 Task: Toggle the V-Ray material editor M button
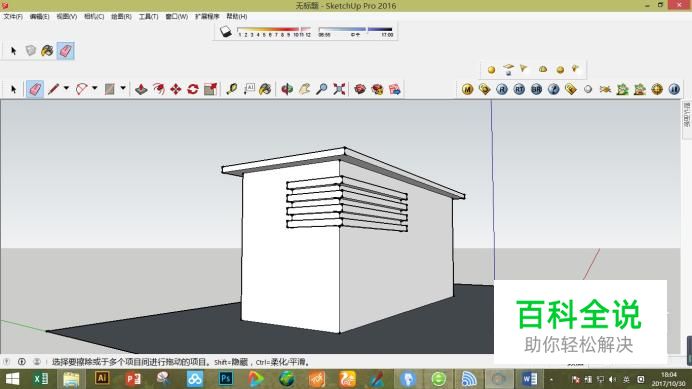pyautogui.click(x=467, y=90)
